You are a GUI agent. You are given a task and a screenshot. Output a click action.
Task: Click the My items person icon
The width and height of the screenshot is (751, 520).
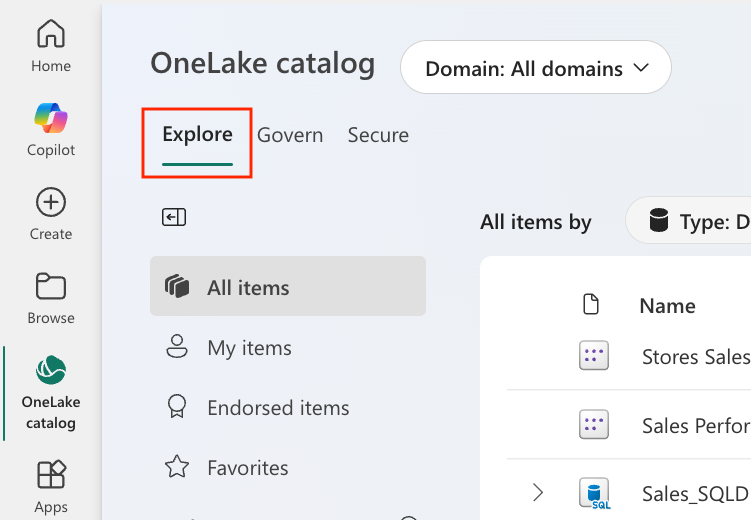[x=177, y=347]
